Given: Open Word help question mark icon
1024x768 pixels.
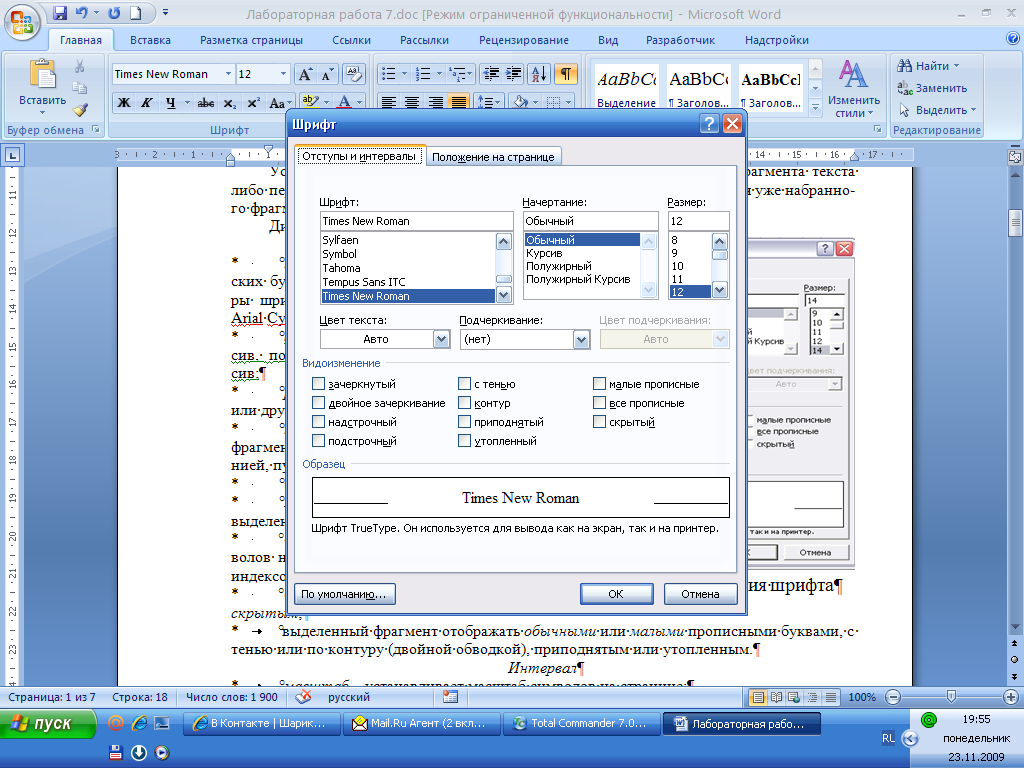Looking at the screenshot, I should [1013, 38].
